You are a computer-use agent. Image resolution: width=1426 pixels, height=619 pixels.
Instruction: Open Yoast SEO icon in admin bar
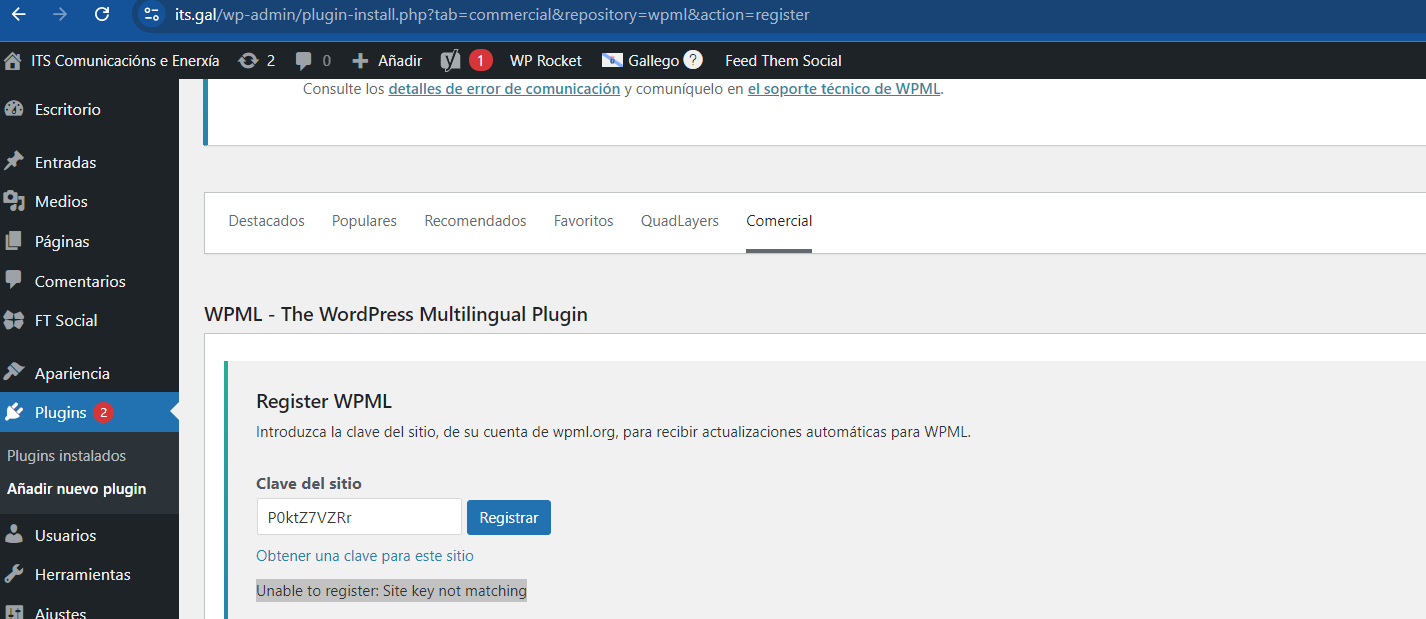tap(451, 60)
